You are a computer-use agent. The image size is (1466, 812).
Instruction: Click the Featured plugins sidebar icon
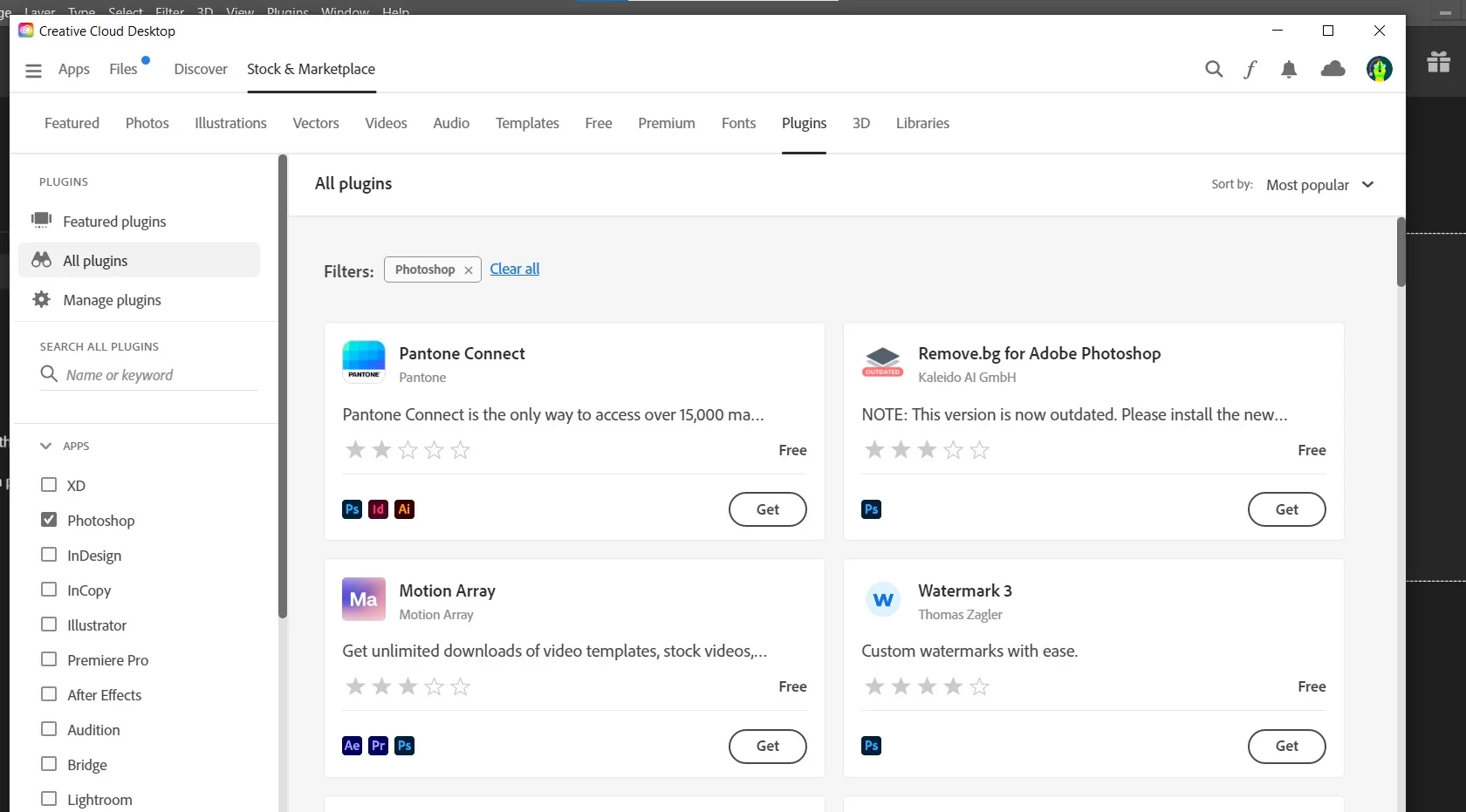pos(41,220)
